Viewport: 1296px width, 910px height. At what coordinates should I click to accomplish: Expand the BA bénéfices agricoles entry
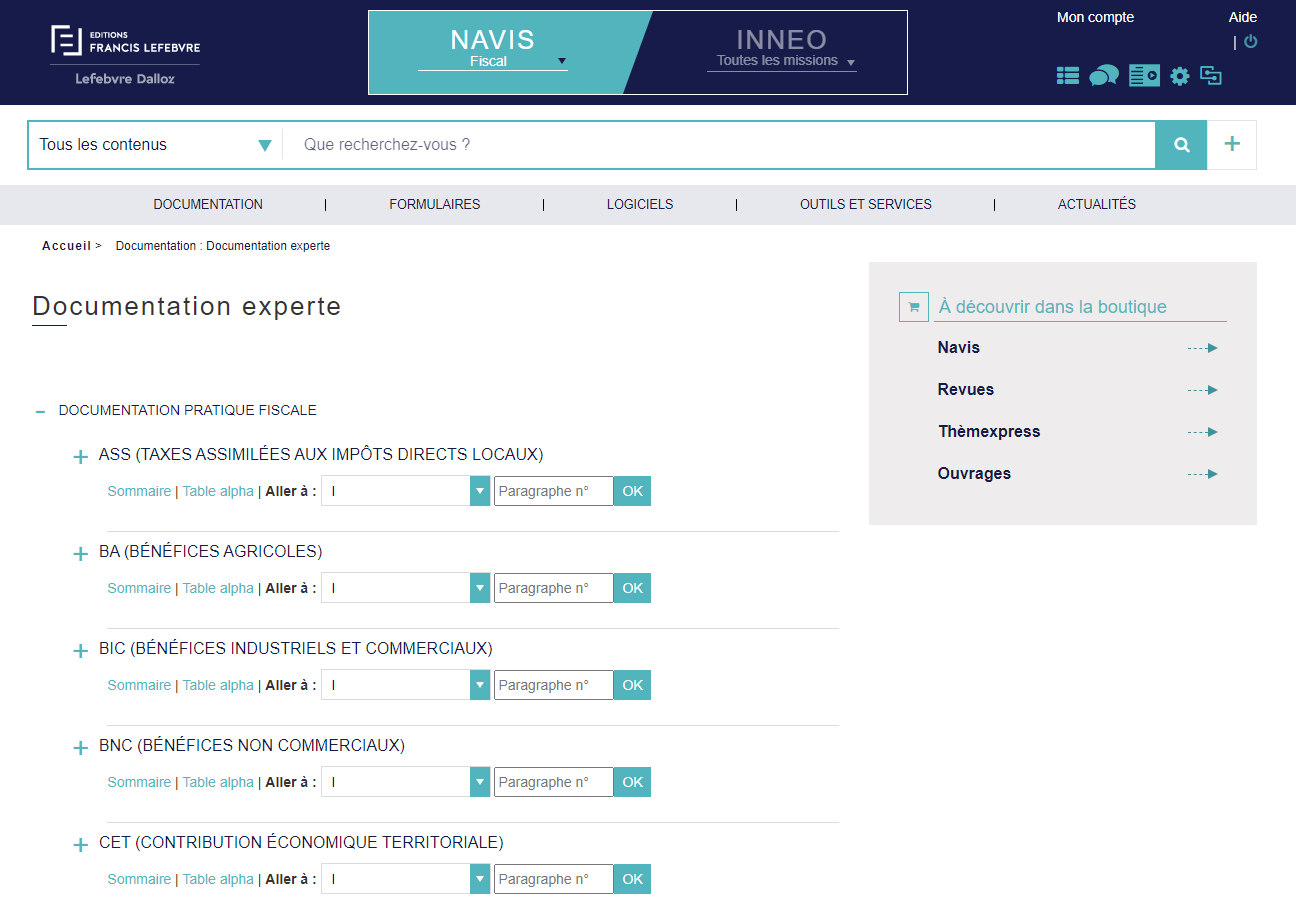coord(81,554)
